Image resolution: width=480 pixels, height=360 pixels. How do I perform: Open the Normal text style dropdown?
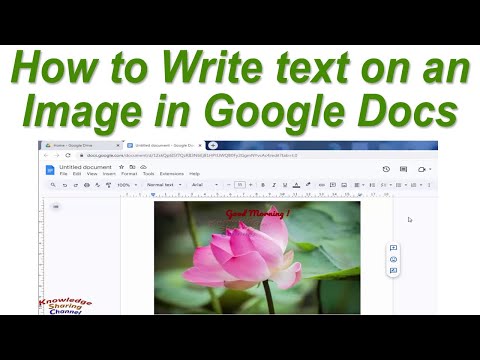tap(164, 185)
